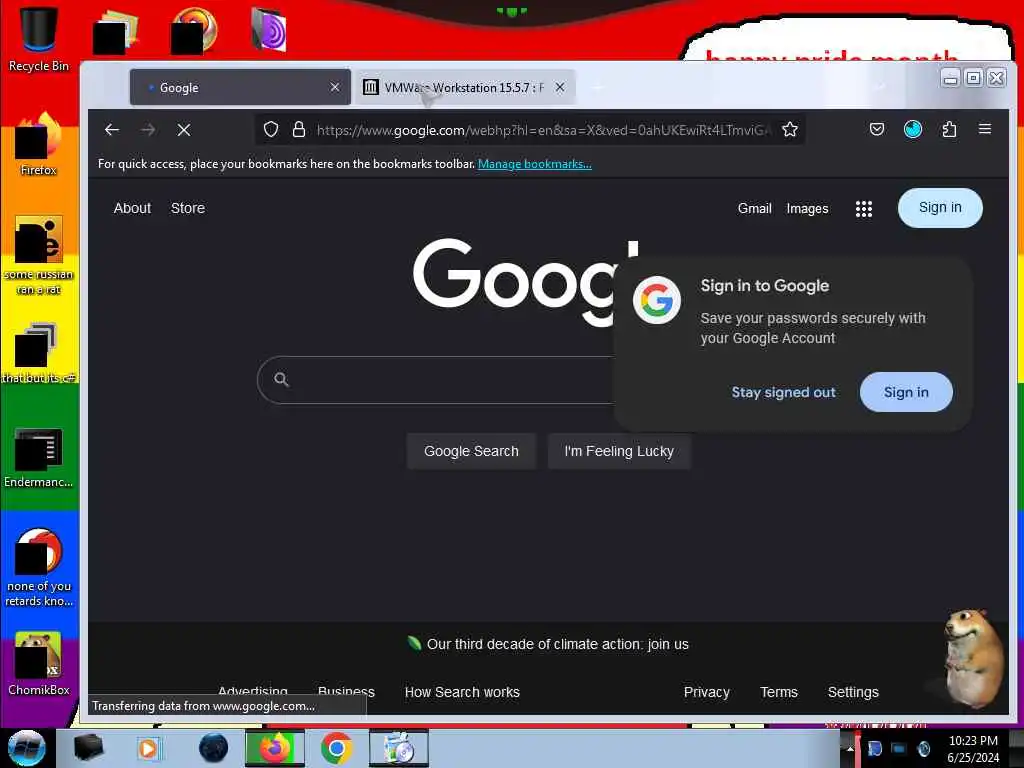Select the purple Tor Browser desktop icon
The height and width of the screenshot is (768, 1024).
pos(268,30)
